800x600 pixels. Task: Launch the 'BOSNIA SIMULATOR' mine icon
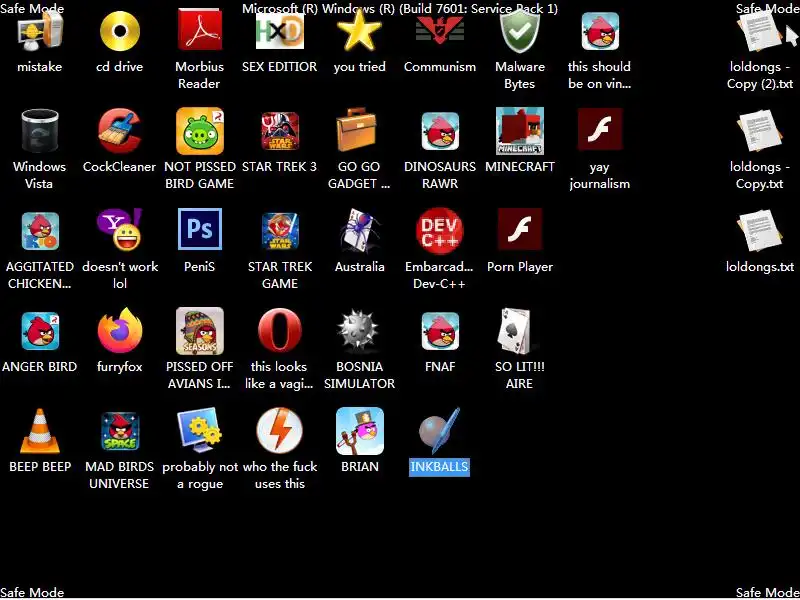coord(359,331)
